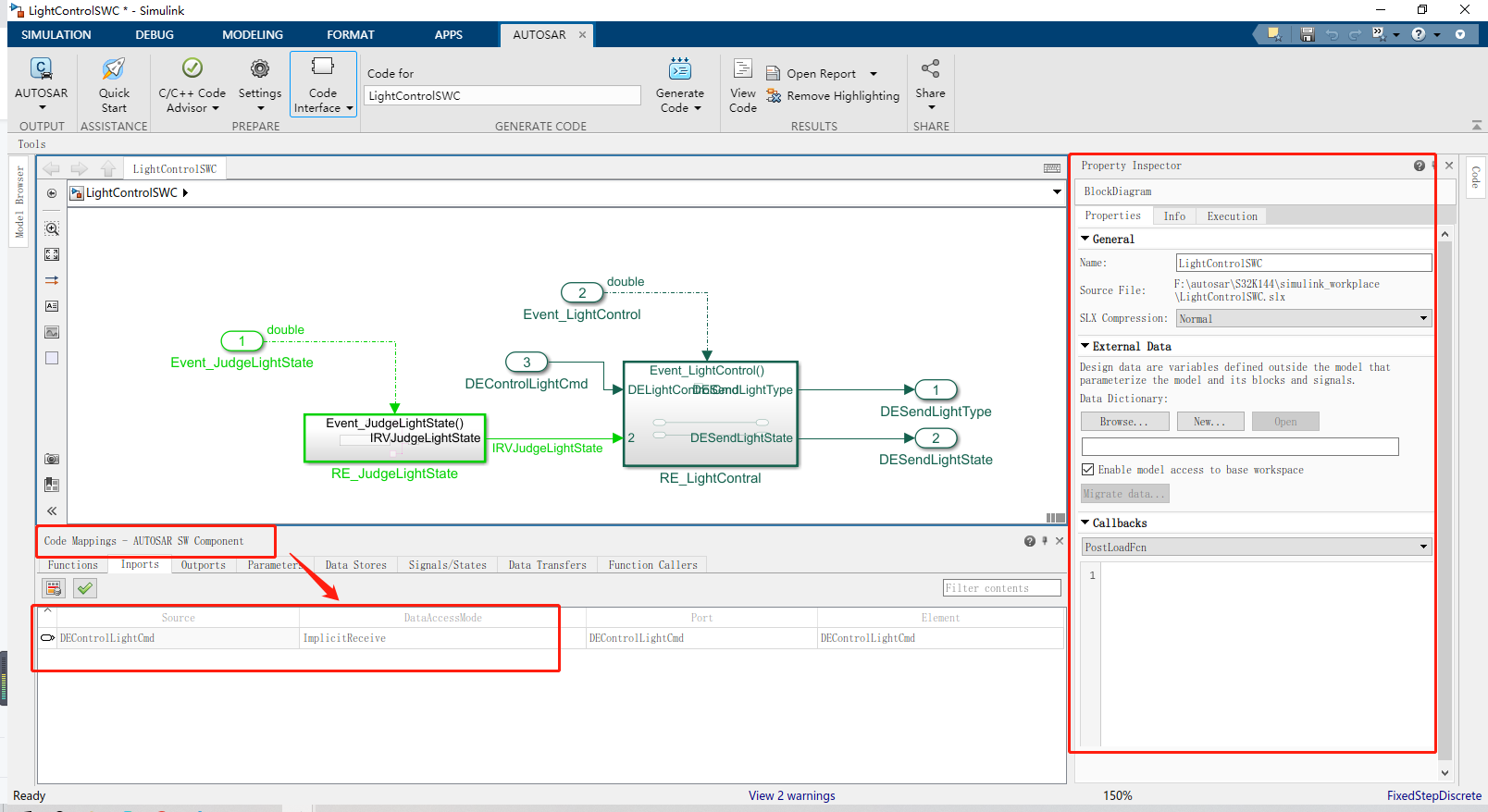Screen dimensions: 1488x812
Task: Collapse the toolstrip with the top-right arrow
Action: [1476, 125]
